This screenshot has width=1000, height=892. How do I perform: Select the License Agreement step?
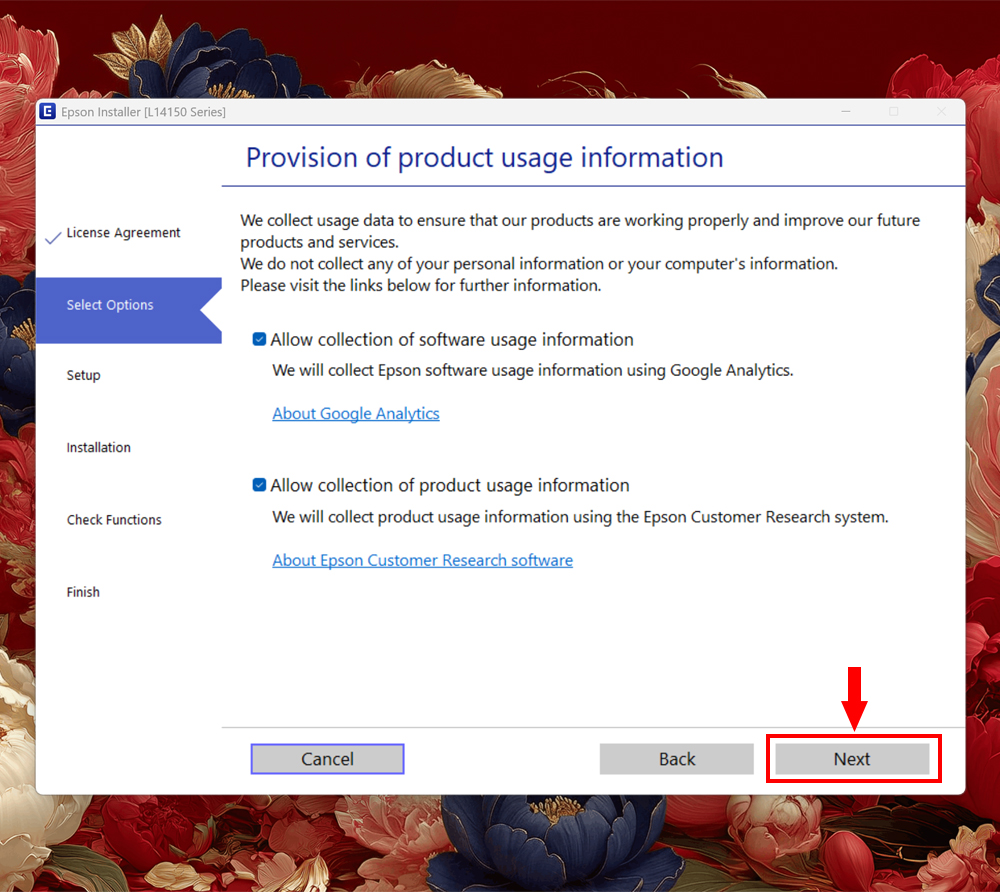123,233
